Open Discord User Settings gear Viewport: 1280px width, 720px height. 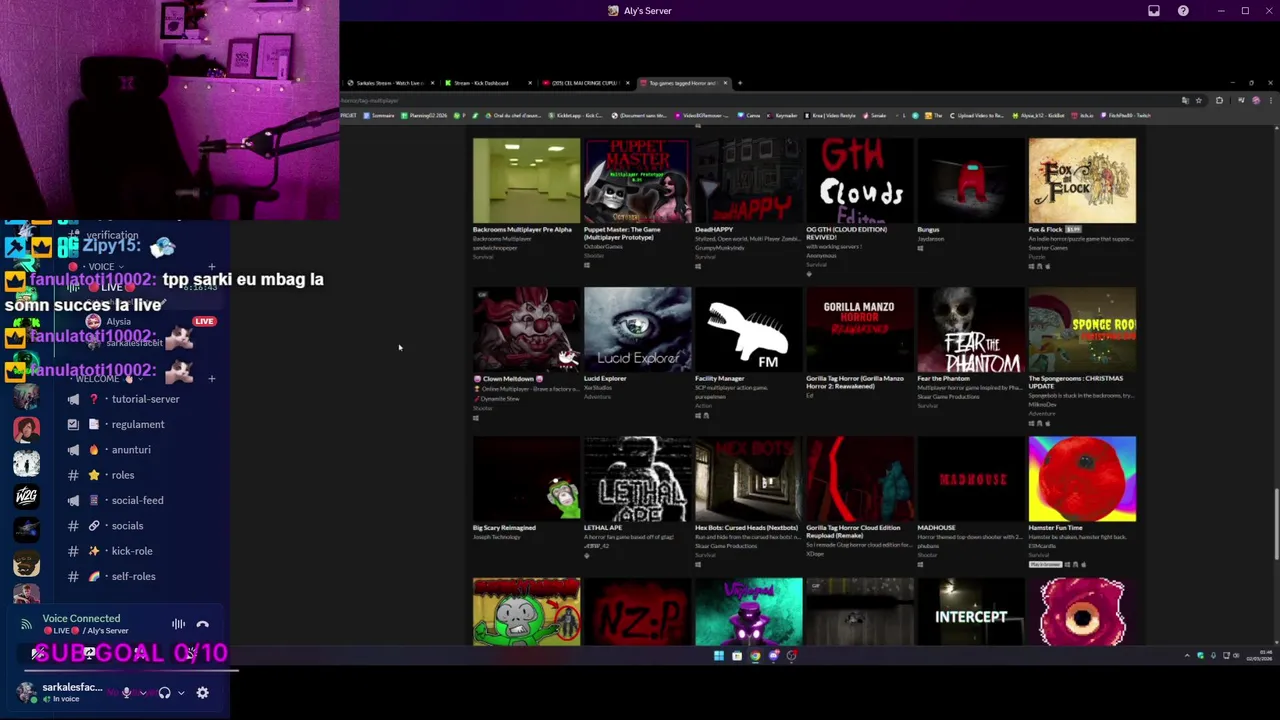pyautogui.click(x=203, y=692)
